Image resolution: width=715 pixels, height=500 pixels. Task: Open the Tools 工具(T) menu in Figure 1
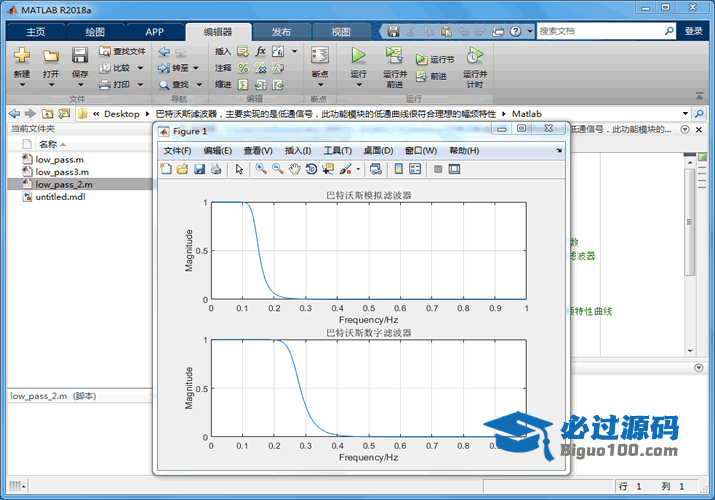337,151
